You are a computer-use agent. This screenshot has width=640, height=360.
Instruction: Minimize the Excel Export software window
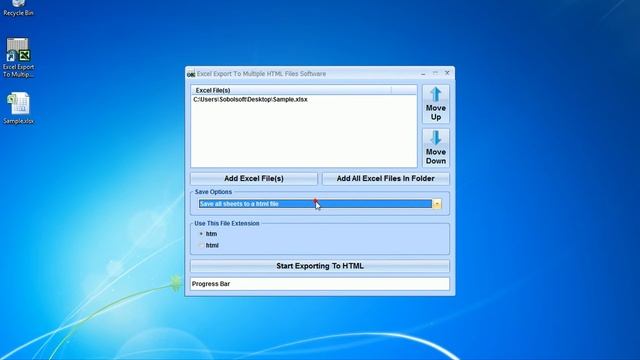coord(423,73)
